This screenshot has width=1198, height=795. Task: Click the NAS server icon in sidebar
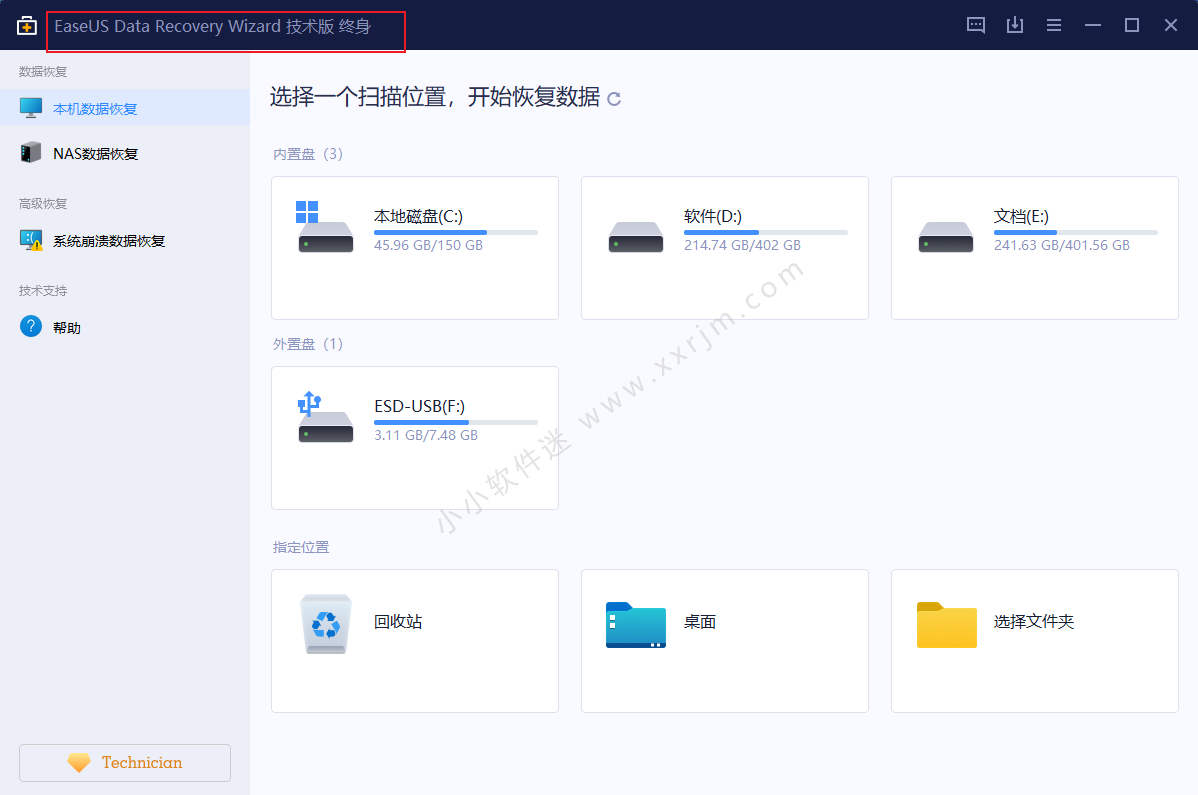pos(31,152)
